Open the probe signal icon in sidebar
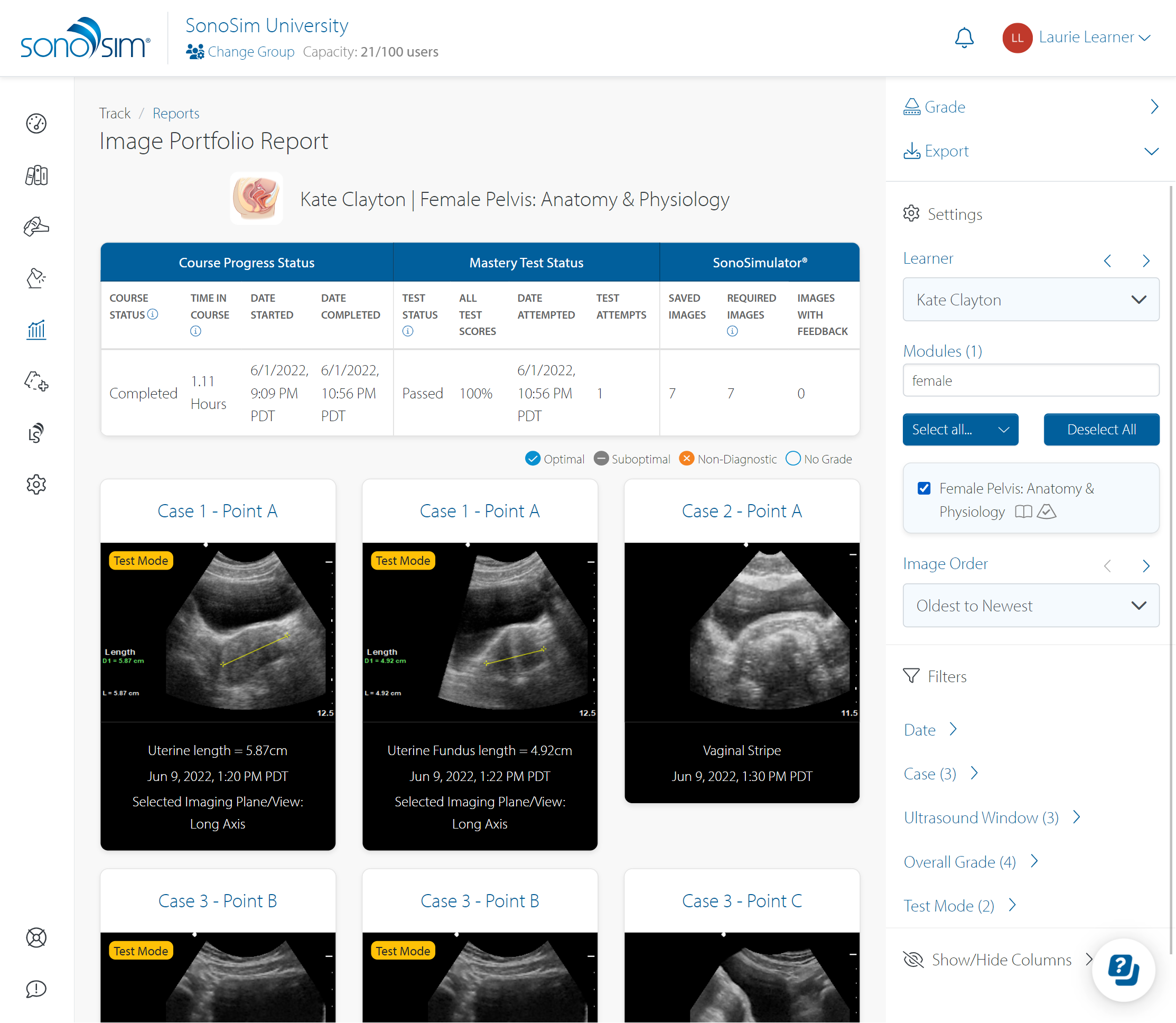 coord(36,433)
